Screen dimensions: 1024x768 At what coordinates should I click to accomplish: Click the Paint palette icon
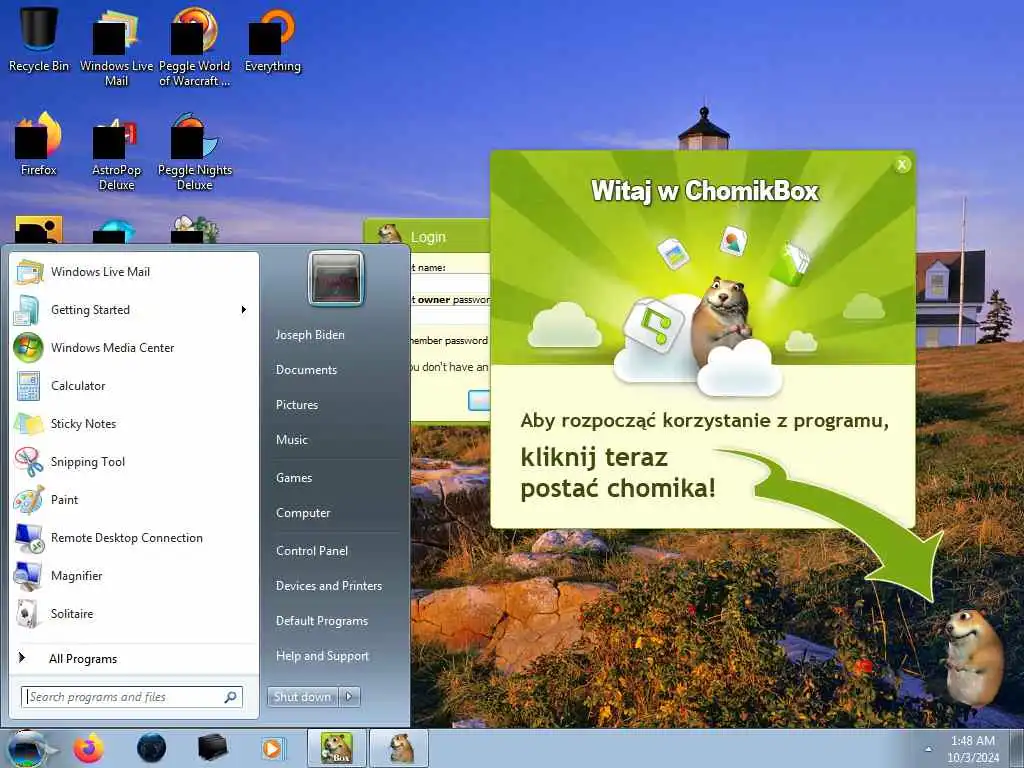tap(29, 500)
